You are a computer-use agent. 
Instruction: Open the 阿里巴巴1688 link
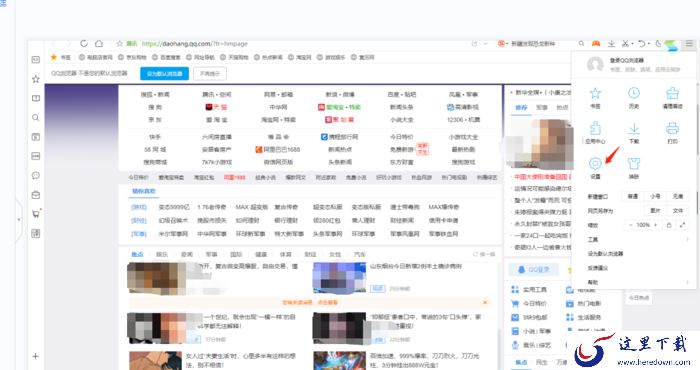point(277,150)
